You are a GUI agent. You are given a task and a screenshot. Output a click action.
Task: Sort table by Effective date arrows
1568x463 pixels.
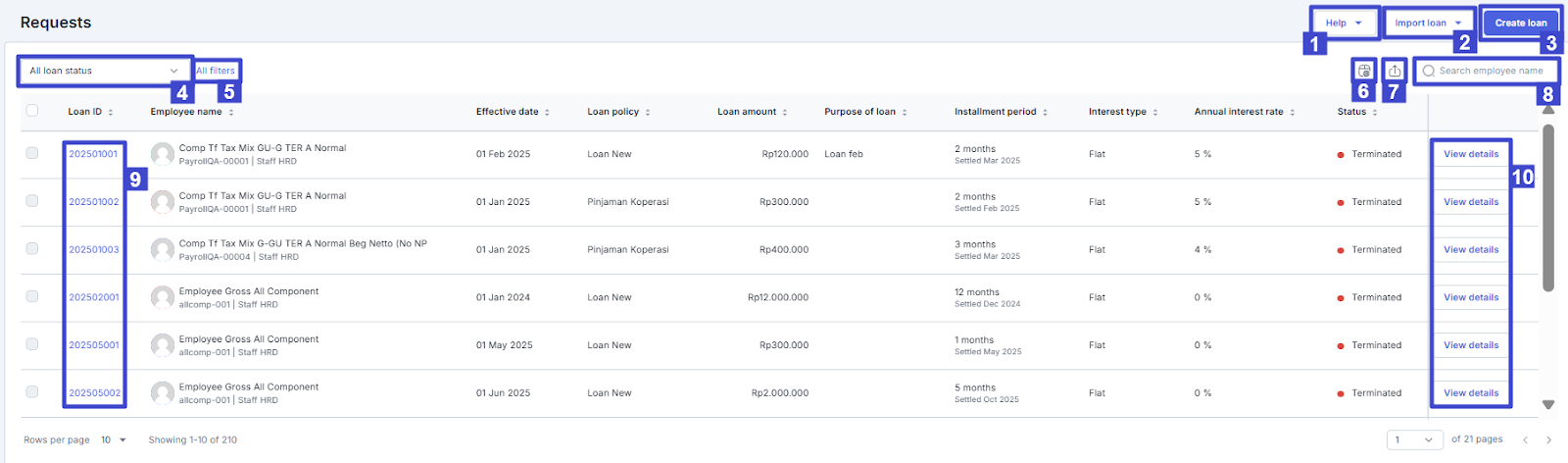(547, 113)
